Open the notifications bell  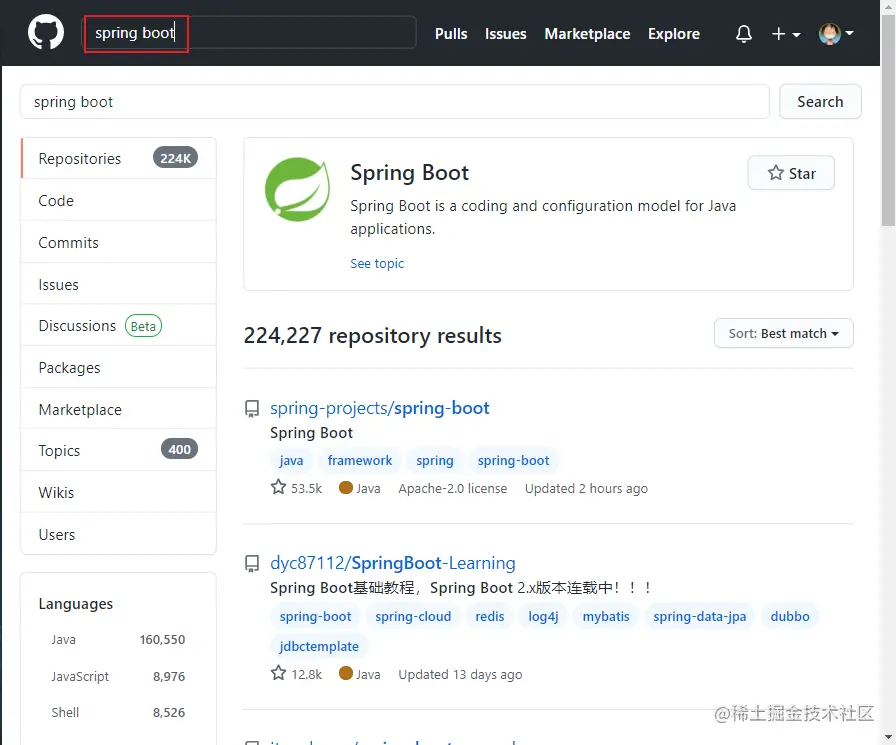pyautogui.click(x=743, y=34)
